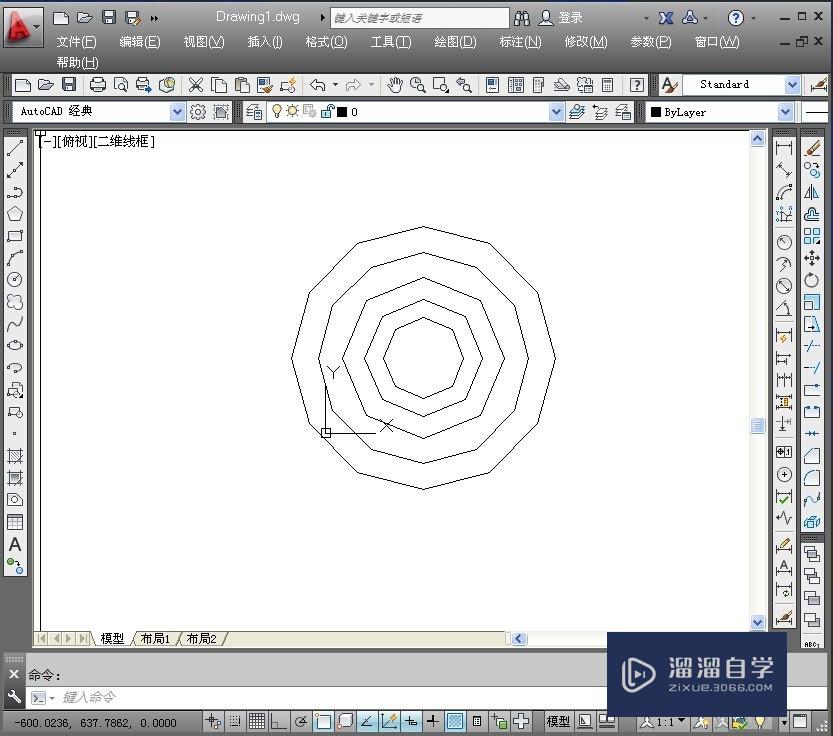Click the 登录 sign-in link
The image size is (833, 736).
click(x=571, y=17)
